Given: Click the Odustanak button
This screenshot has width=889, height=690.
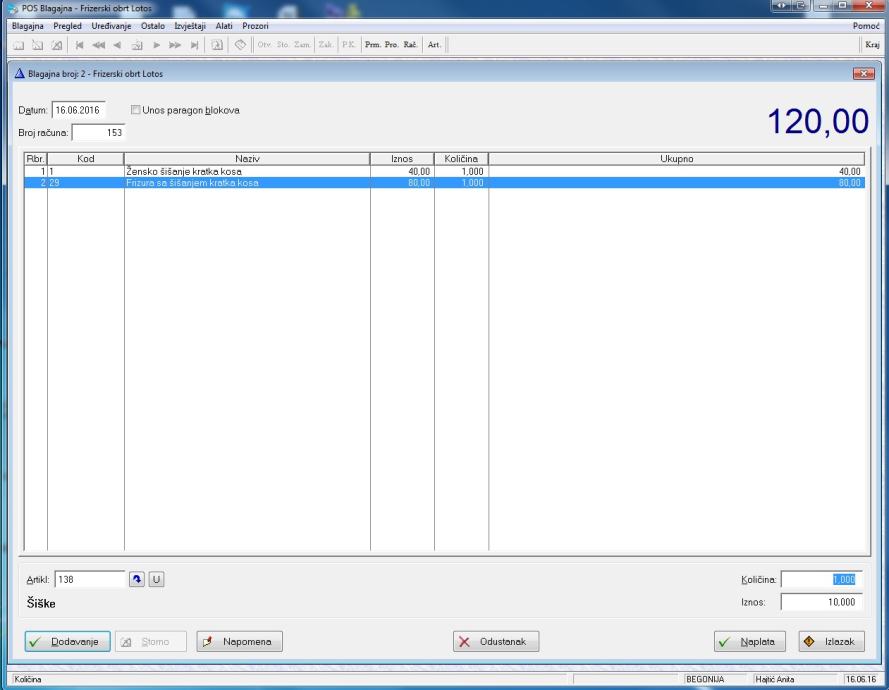Looking at the screenshot, I should coord(496,641).
